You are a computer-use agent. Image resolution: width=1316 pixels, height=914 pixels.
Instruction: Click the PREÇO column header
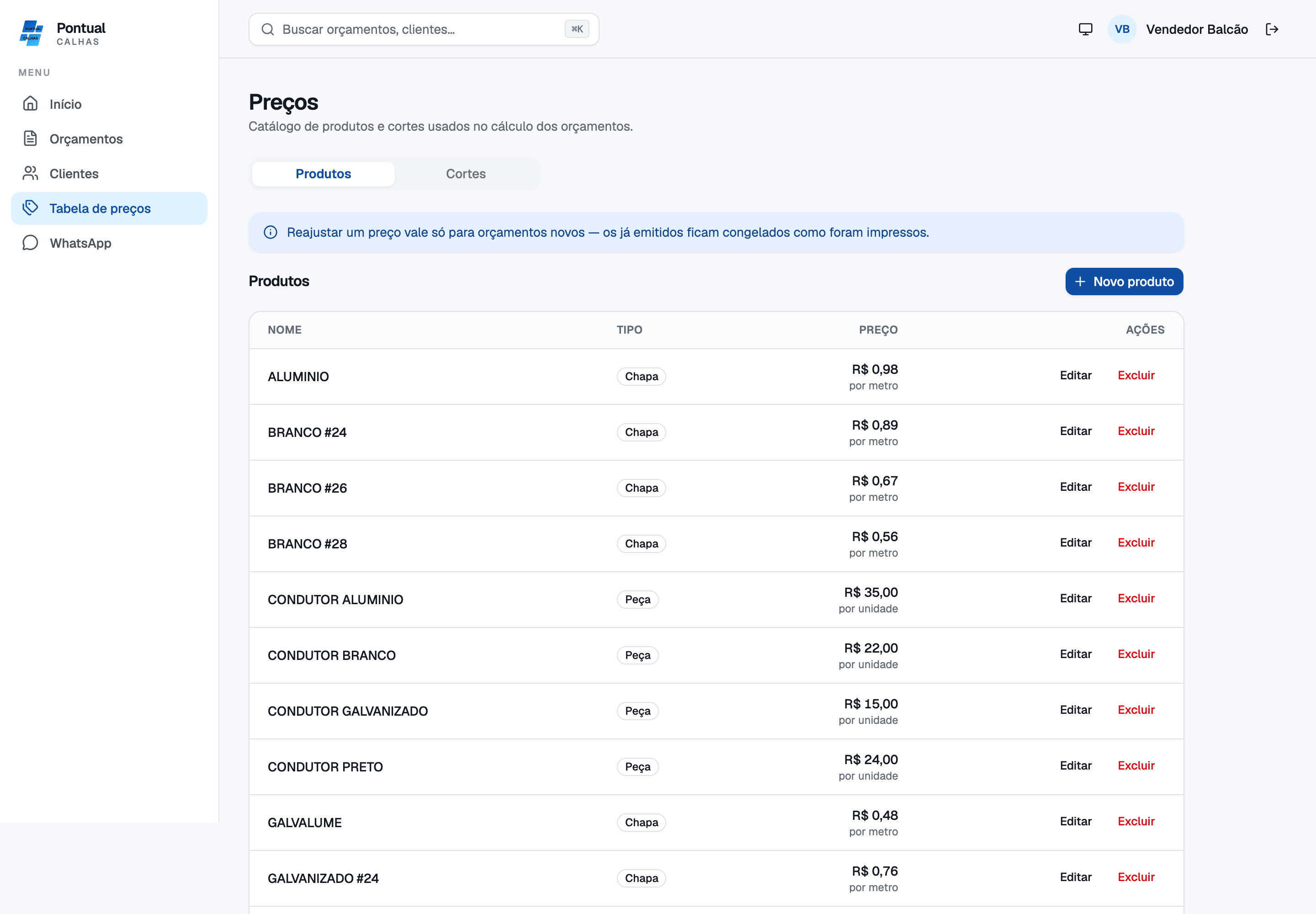coord(878,330)
